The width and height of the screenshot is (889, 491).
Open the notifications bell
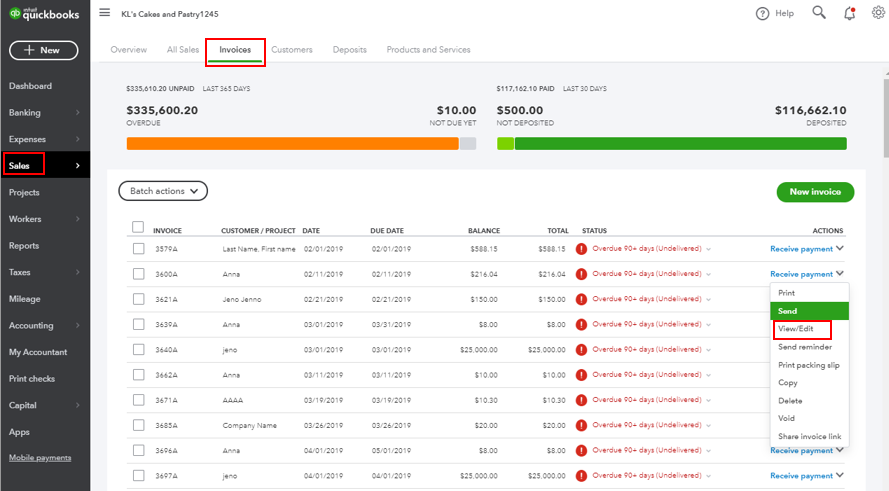[x=849, y=14]
